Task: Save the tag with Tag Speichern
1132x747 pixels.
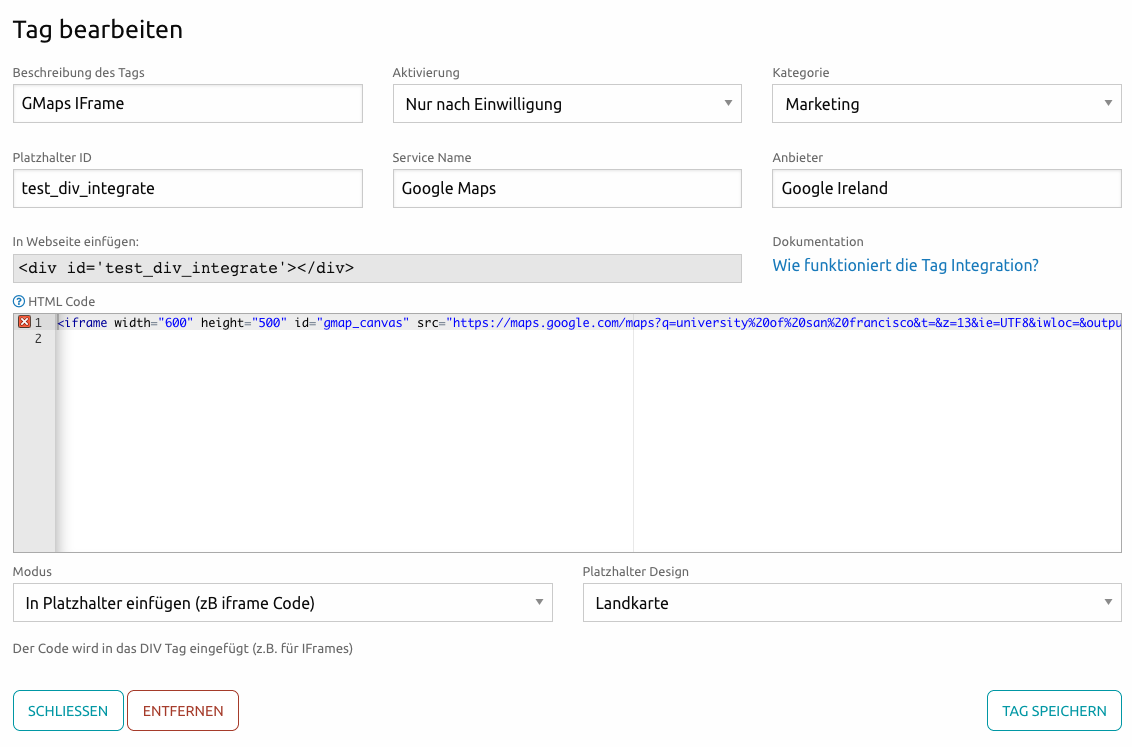Action: click(1053, 711)
